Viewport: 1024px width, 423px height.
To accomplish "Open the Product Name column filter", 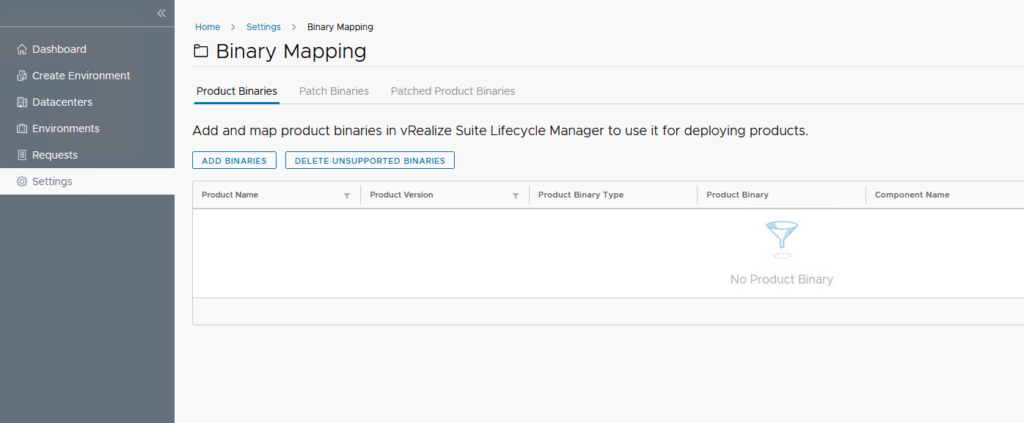I will tap(347, 196).
